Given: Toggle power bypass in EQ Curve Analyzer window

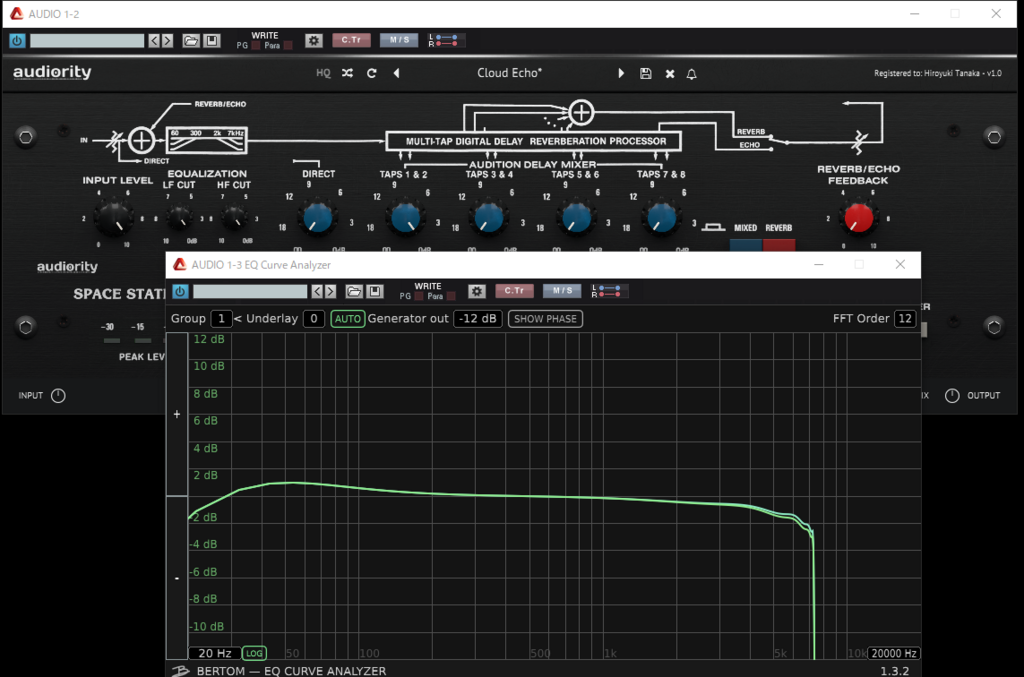Looking at the screenshot, I should pos(180,291).
